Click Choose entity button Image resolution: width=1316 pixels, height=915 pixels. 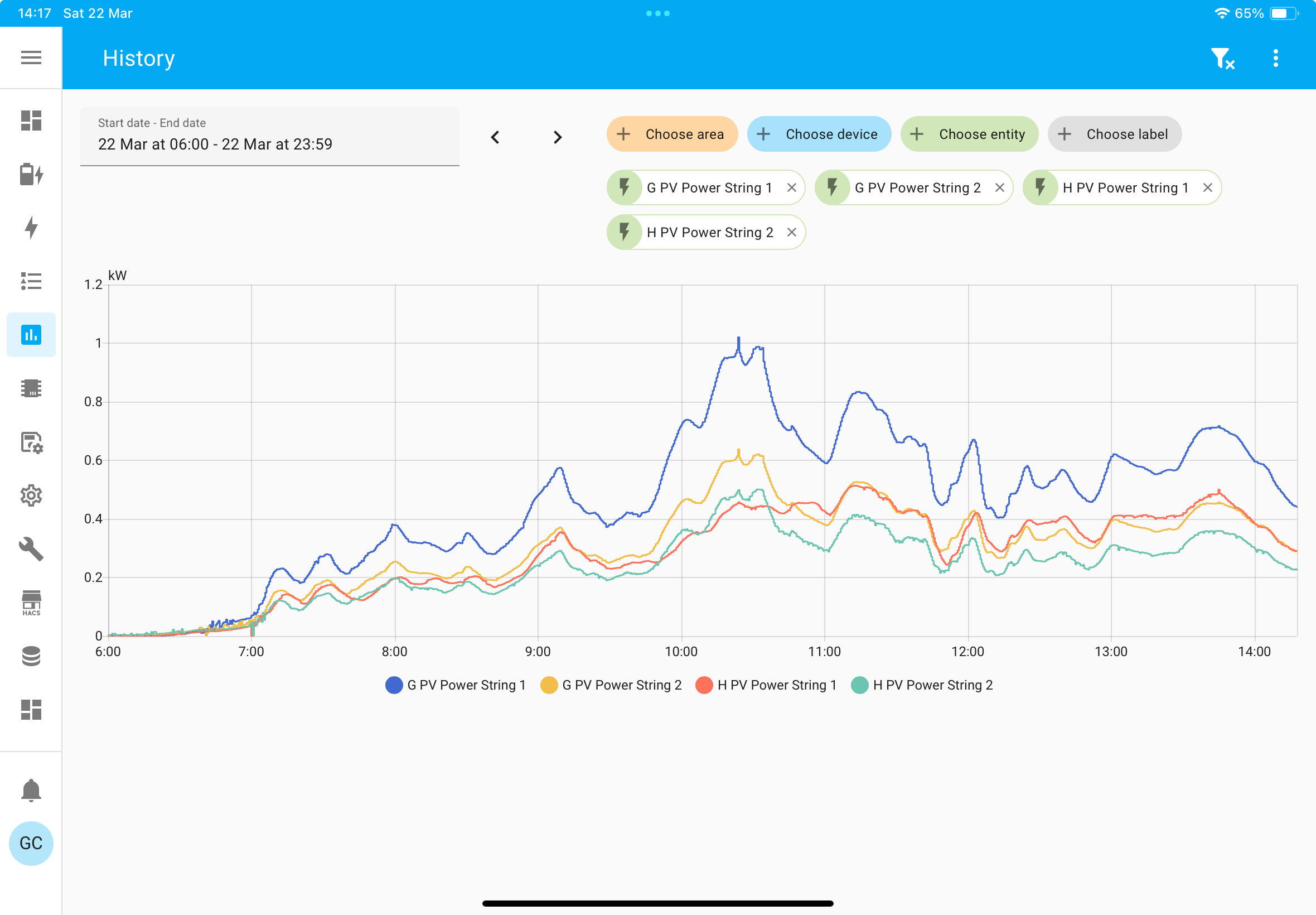(x=969, y=134)
